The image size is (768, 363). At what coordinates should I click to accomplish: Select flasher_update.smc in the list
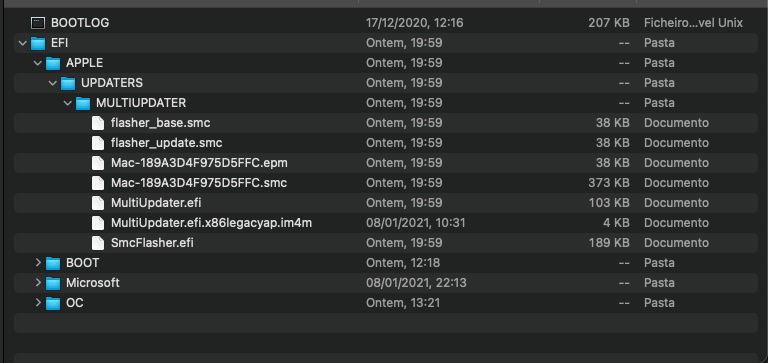[x=167, y=143]
